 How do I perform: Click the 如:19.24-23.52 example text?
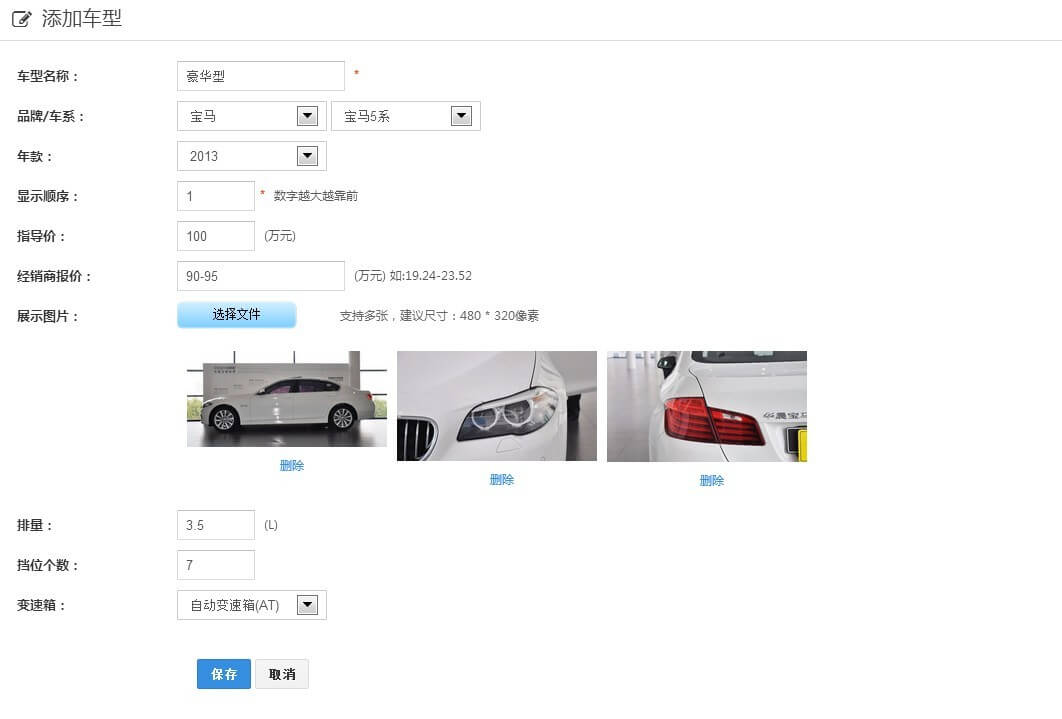coord(431,276)
